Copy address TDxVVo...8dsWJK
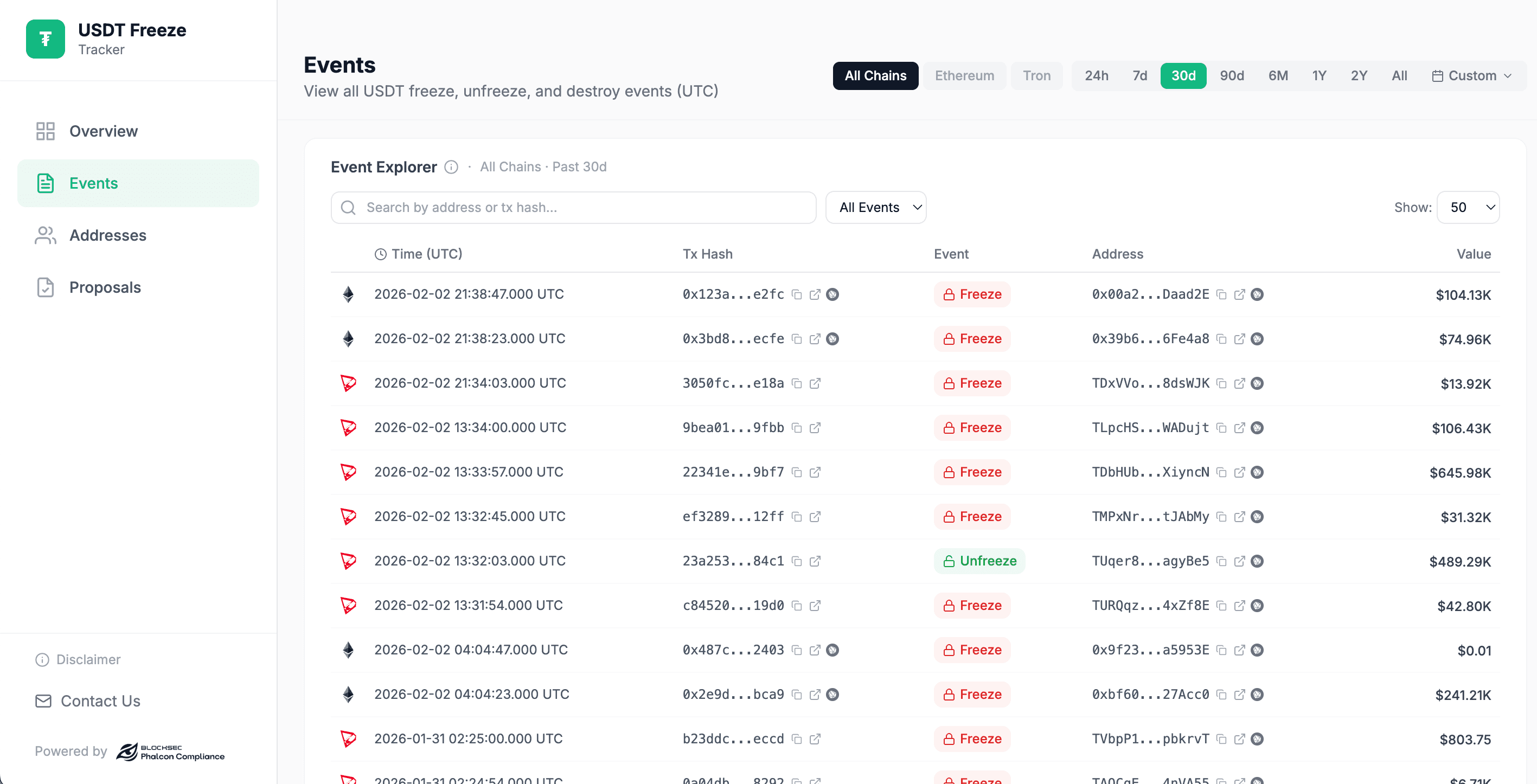The width and height of the screenshot is (1537, 784). click(1221, 383)
